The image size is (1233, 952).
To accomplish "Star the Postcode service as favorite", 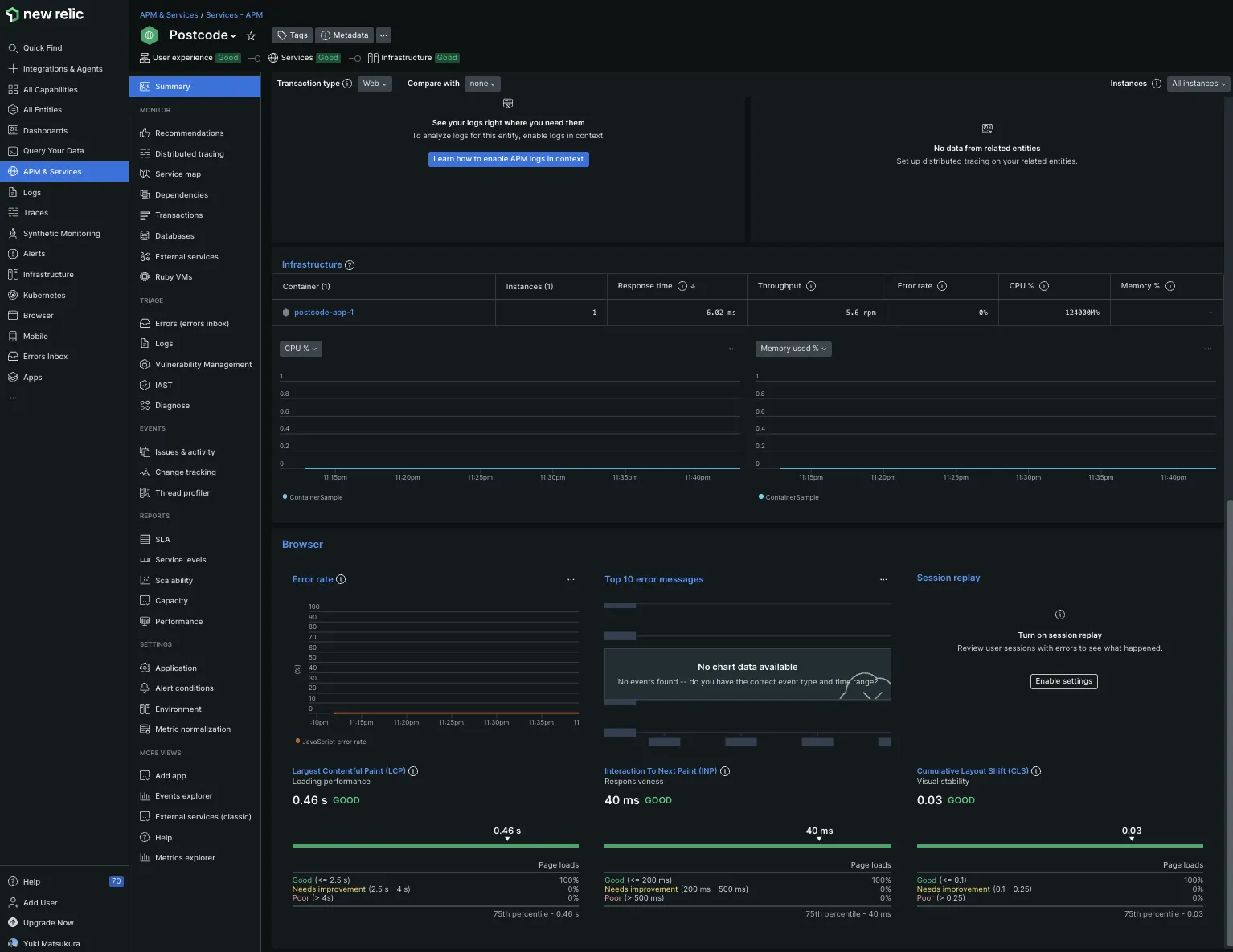I will click(x=251, y=36).
